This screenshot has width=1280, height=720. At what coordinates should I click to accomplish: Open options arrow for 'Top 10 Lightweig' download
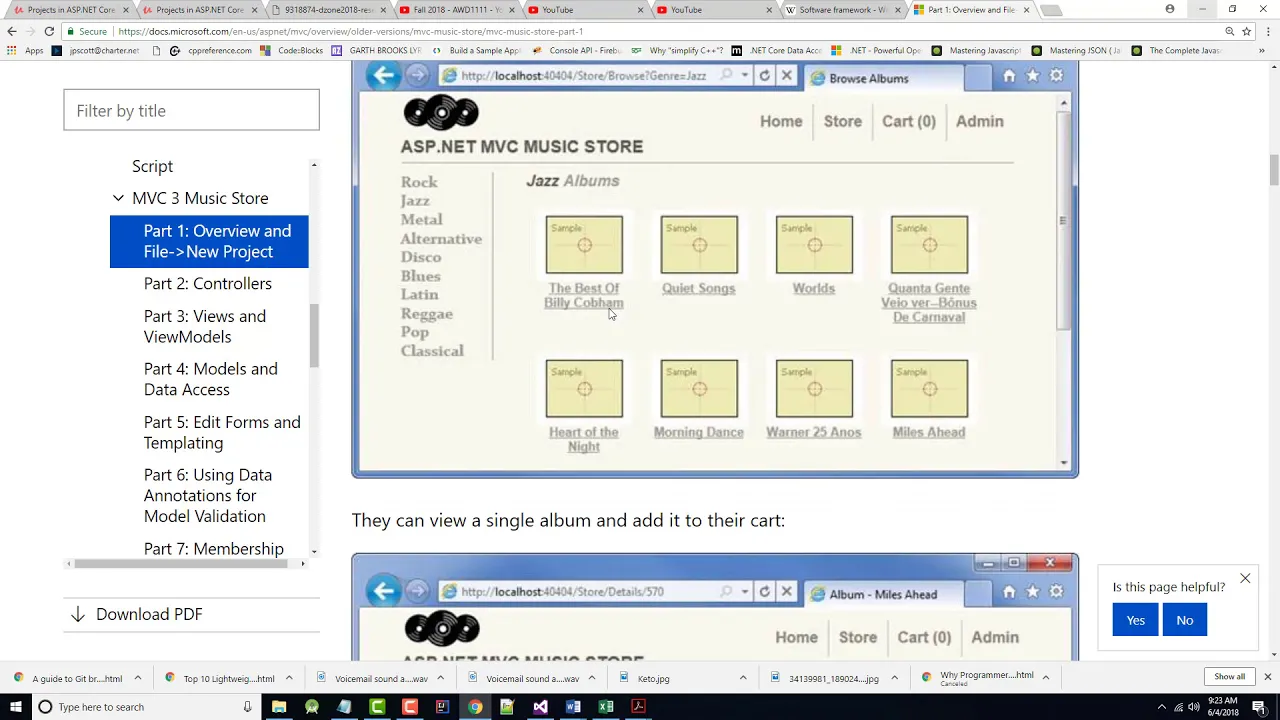(289, 678)
